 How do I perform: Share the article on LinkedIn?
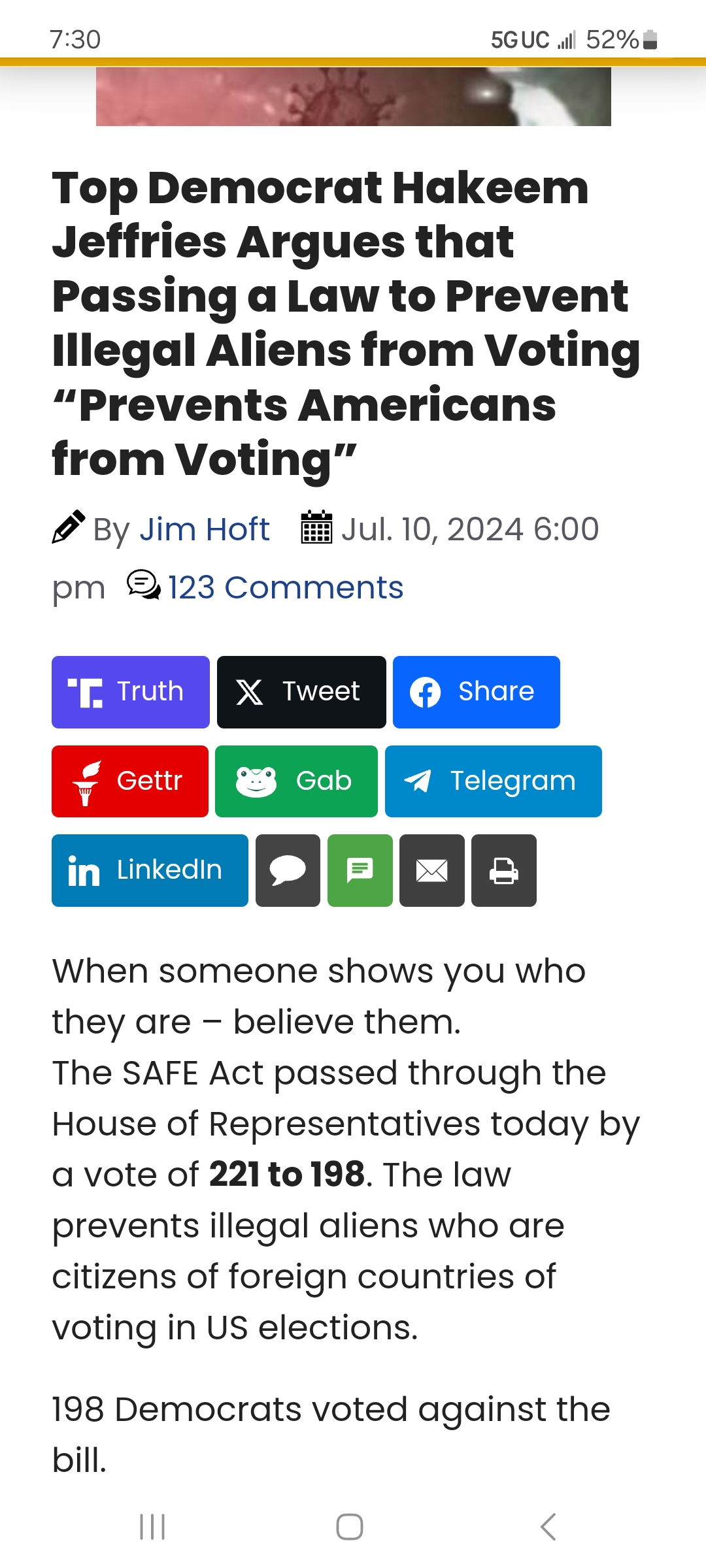coord(150,870)
